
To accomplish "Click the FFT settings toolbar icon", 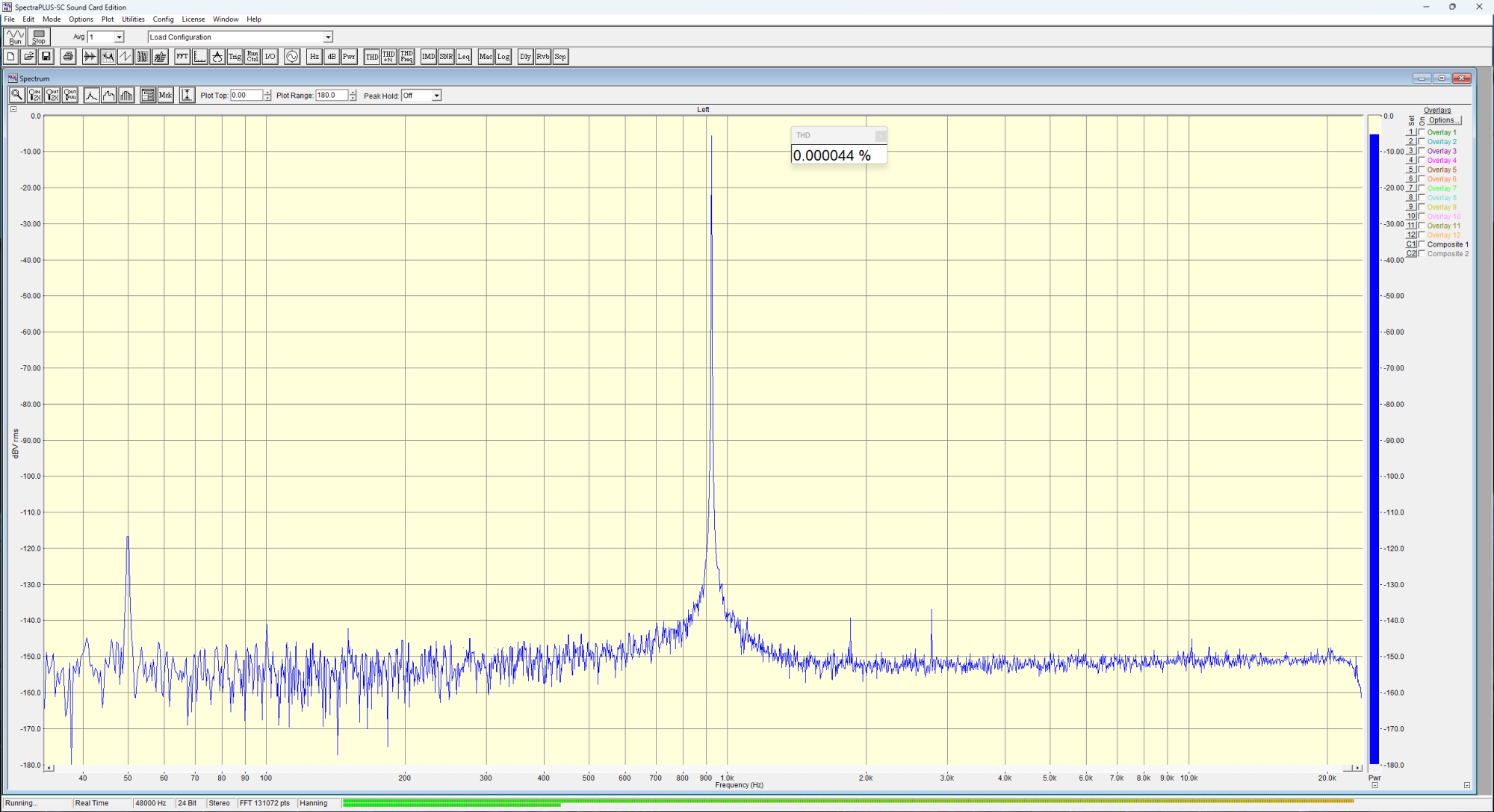I will (182, 57).
